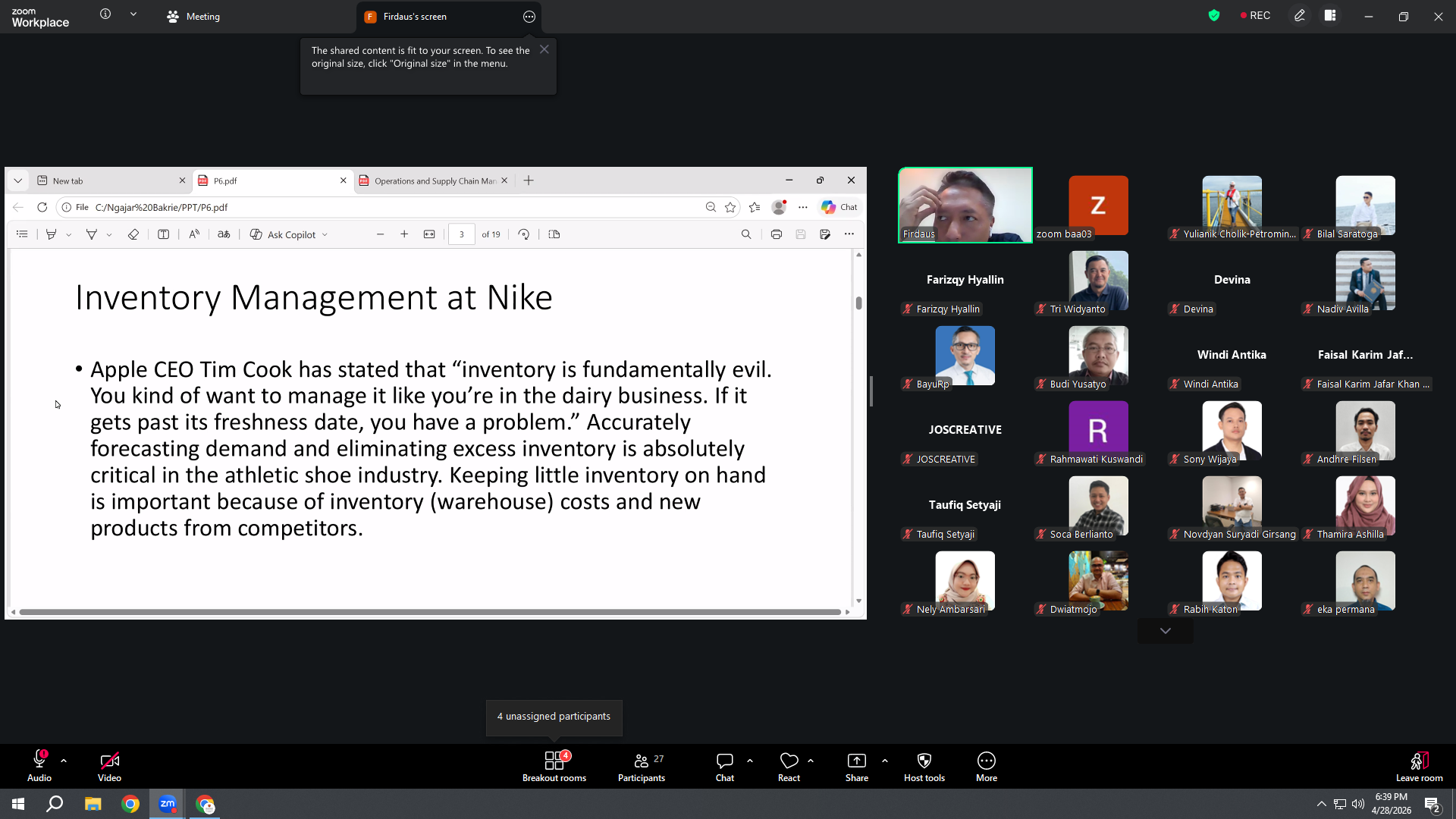Image resolution: width=1456 pixels, height=819 pixels.
Task: Select the PDF draw tool
Action: [x=92, y=234]
